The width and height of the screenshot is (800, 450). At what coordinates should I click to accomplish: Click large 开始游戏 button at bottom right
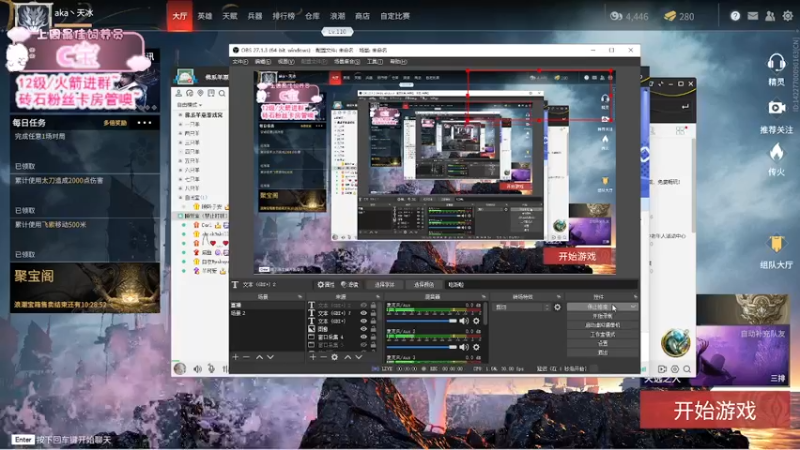pos(715,411)
